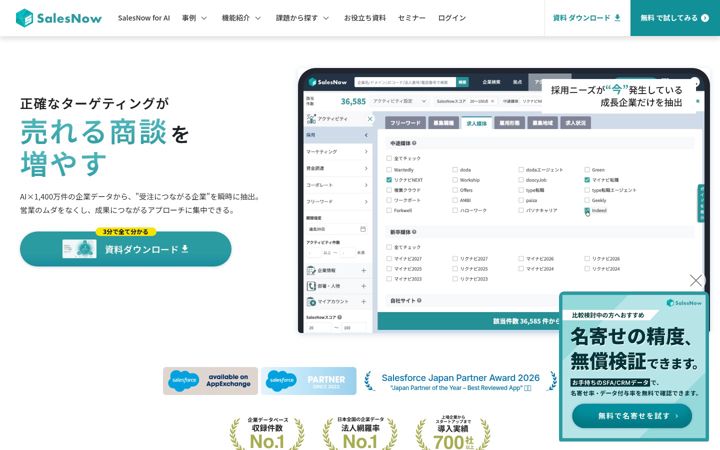Check the Green checkbox
Viewport: 720px width, 450px height.
(587, 170)
